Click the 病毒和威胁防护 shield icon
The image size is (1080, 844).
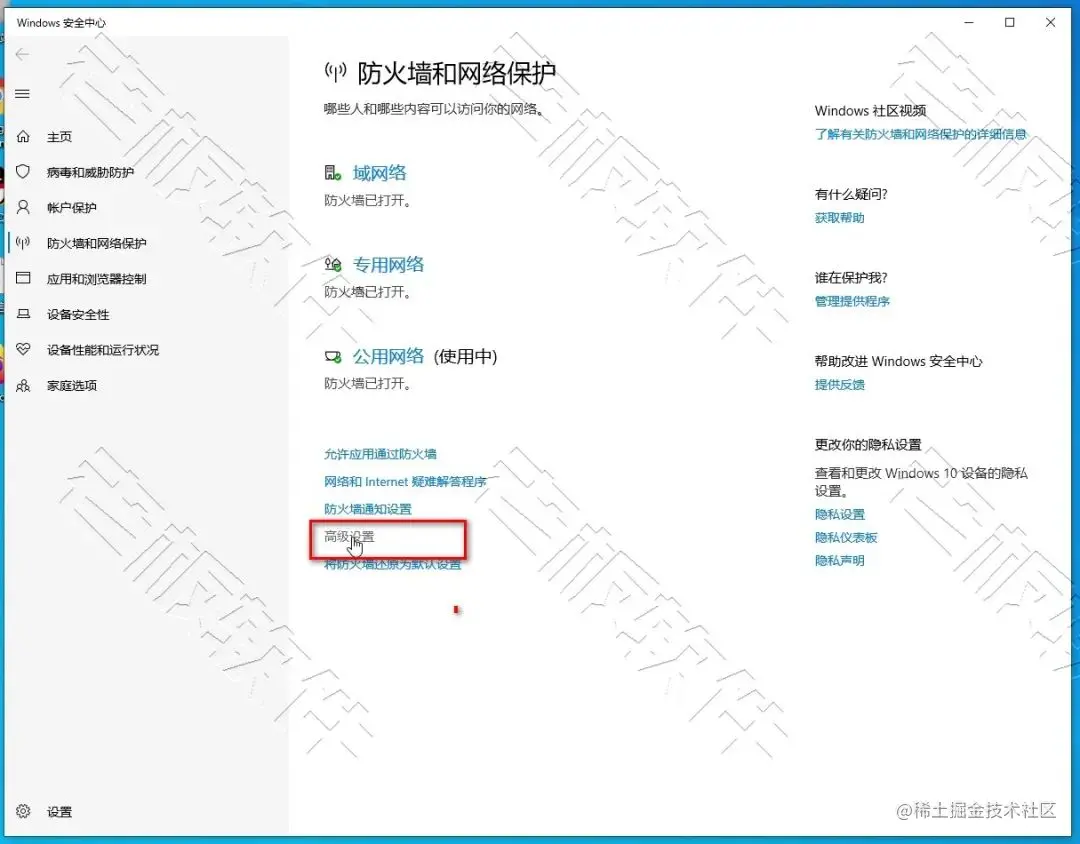(x=23, y=172)
